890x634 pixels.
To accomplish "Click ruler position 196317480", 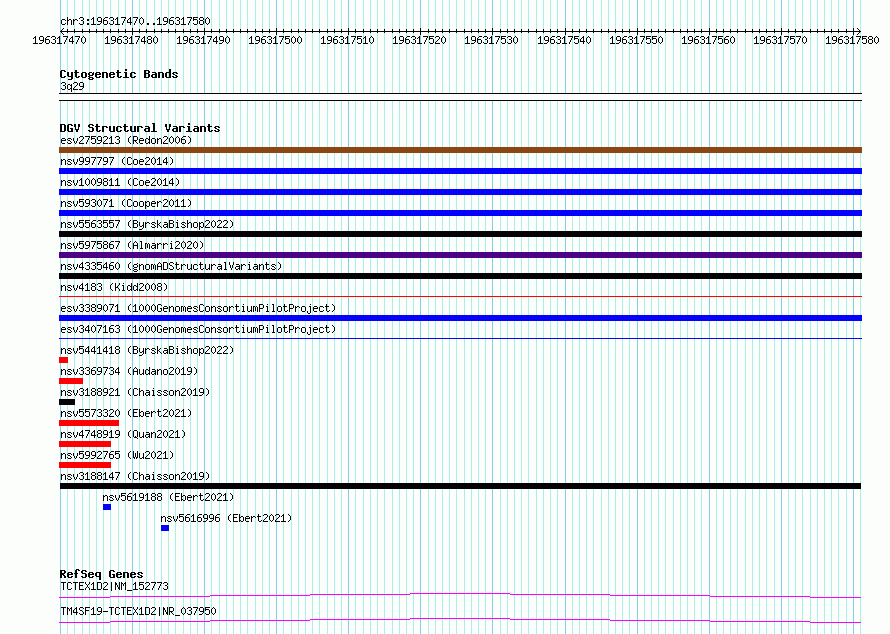I will (x=131, y=40).
